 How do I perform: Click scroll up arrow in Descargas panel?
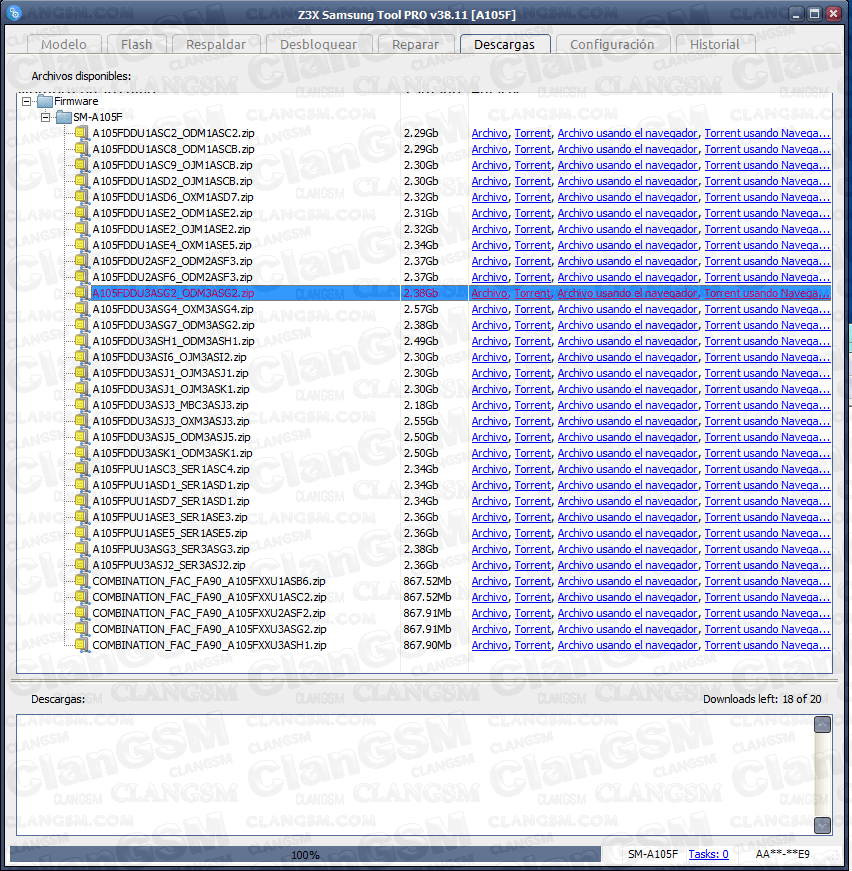click(823, 724)
